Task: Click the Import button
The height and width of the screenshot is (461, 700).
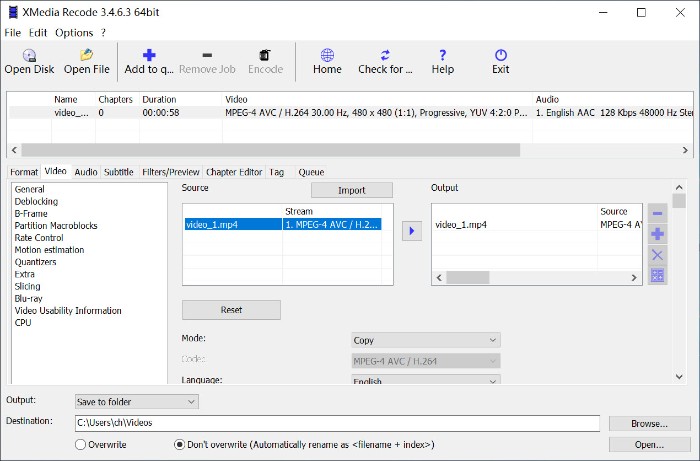Action: coord(352,190)
